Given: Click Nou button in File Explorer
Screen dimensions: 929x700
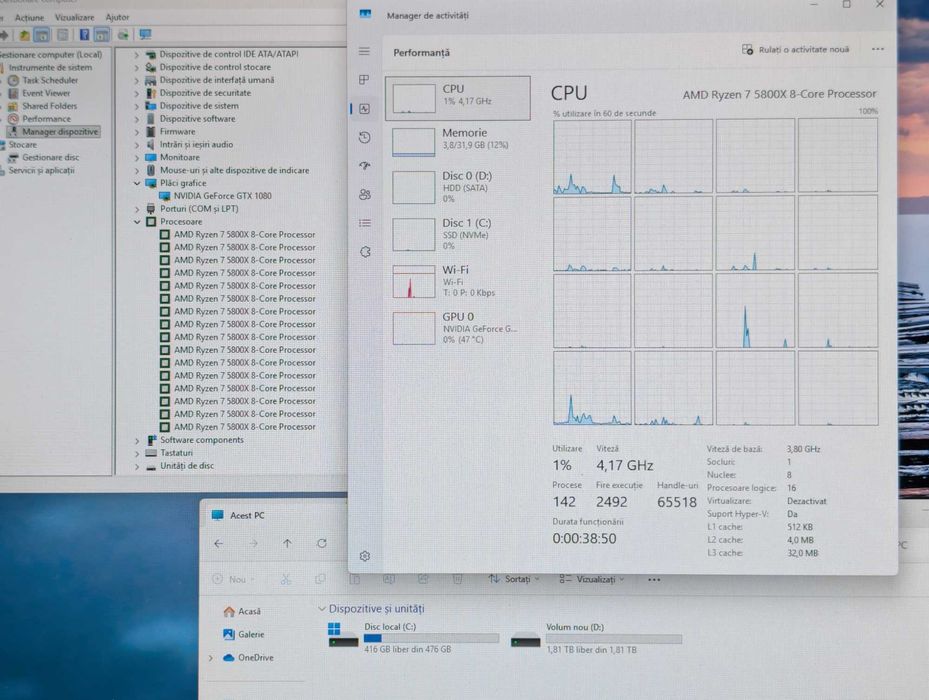Looking at the screenshot, I should (233, 579).
